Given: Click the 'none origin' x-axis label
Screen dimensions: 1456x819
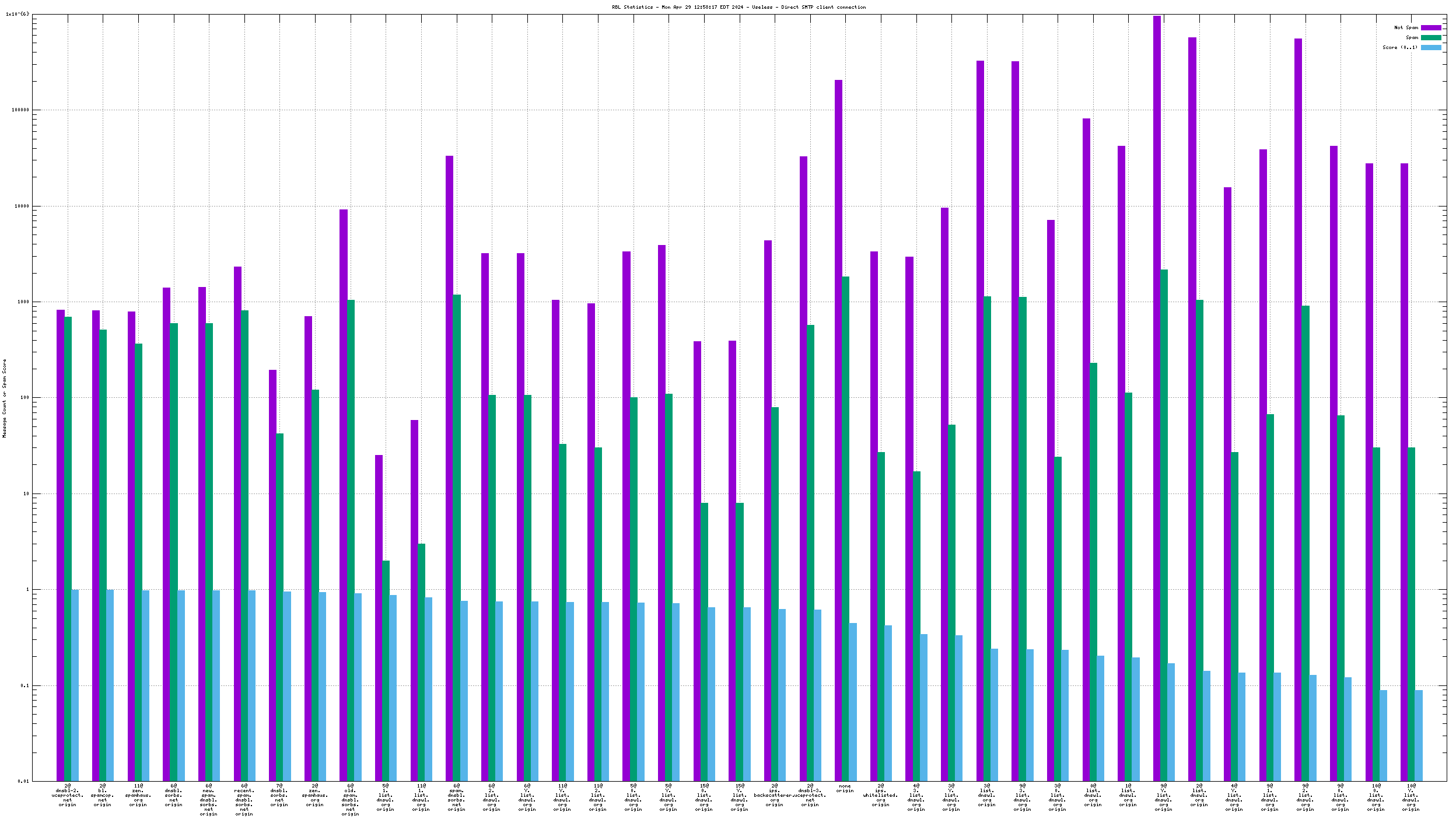Looking at the screenshot, I should click(845, 788).
